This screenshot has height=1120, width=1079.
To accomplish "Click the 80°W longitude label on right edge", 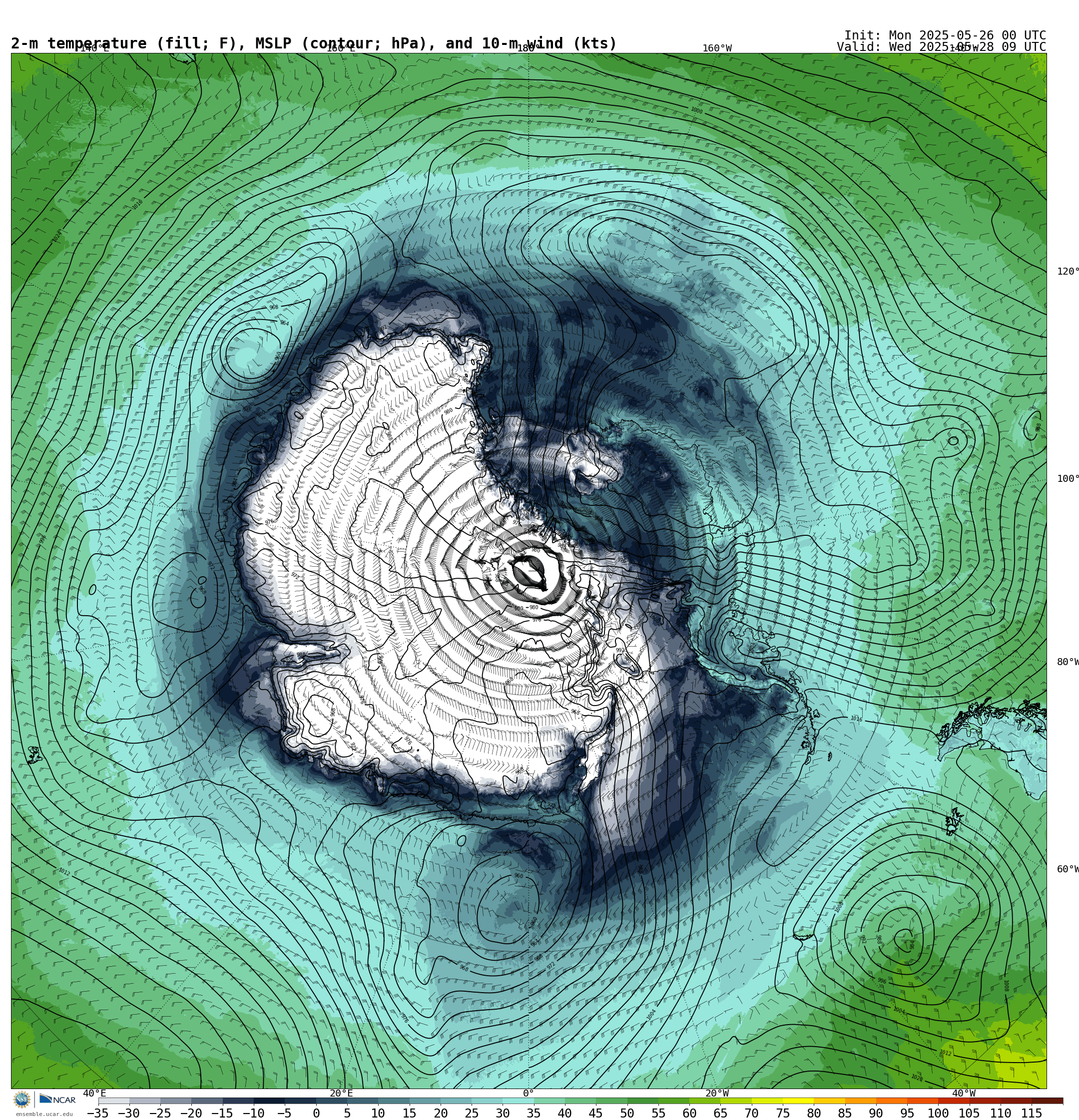I will [x=1068, y=662].
